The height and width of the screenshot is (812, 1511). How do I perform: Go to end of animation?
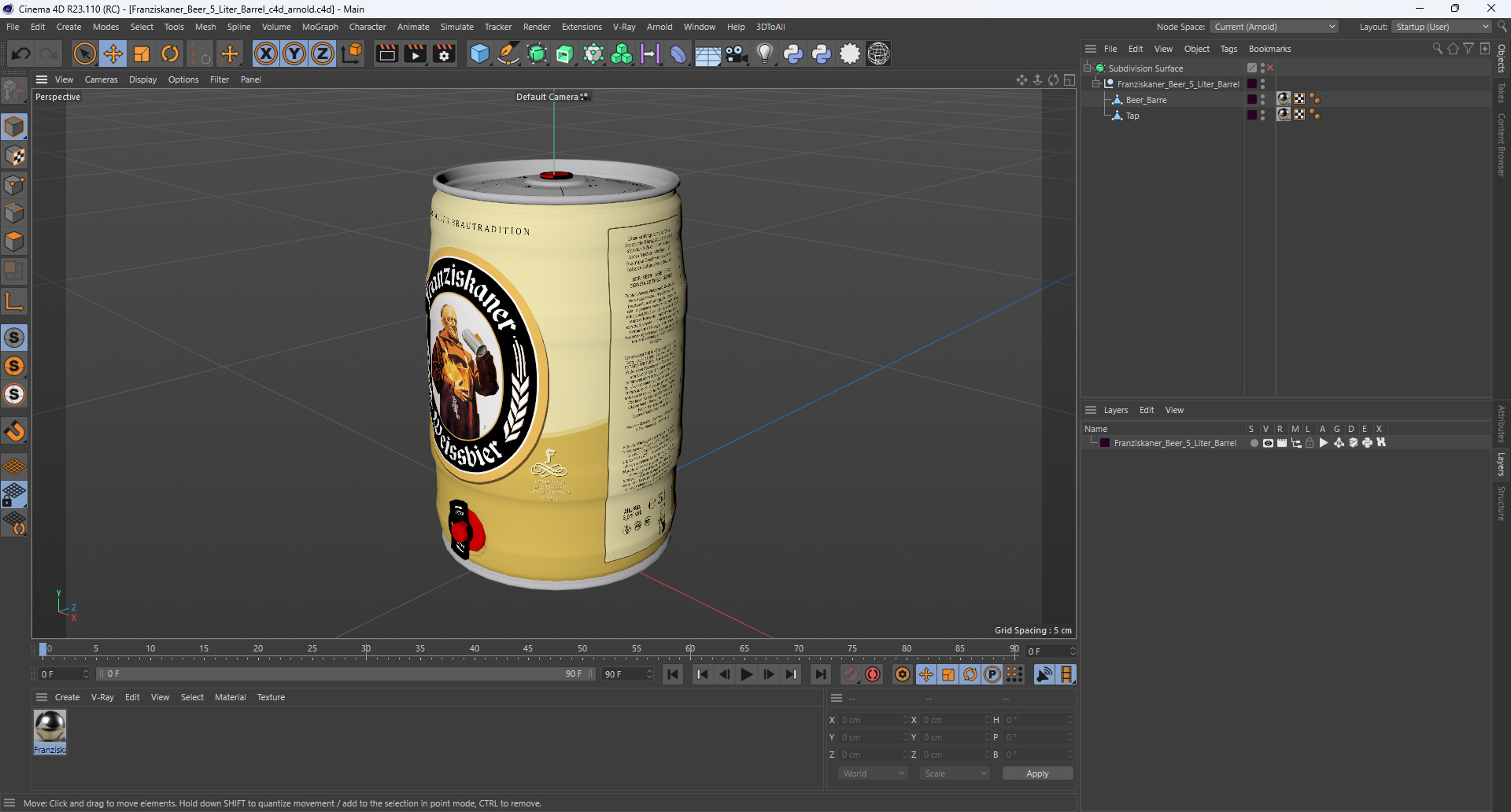[820, 674]
